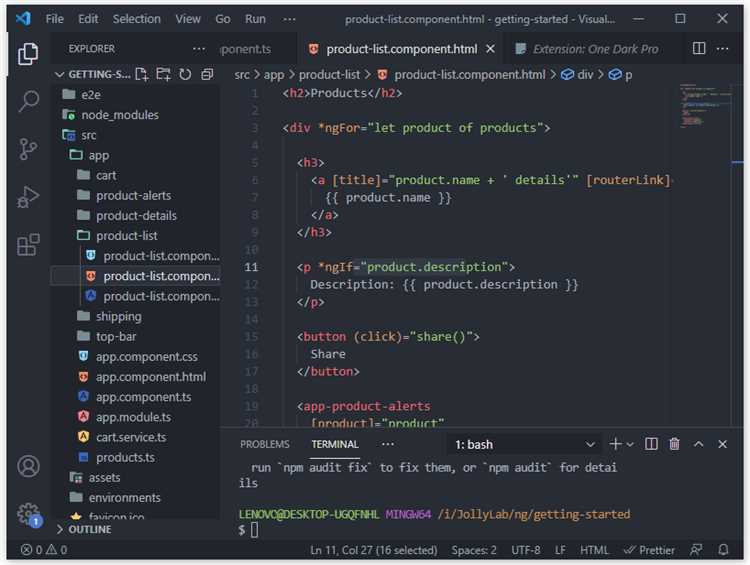Open the Selection menu
750x565 pixels.
tap(136, 19)
